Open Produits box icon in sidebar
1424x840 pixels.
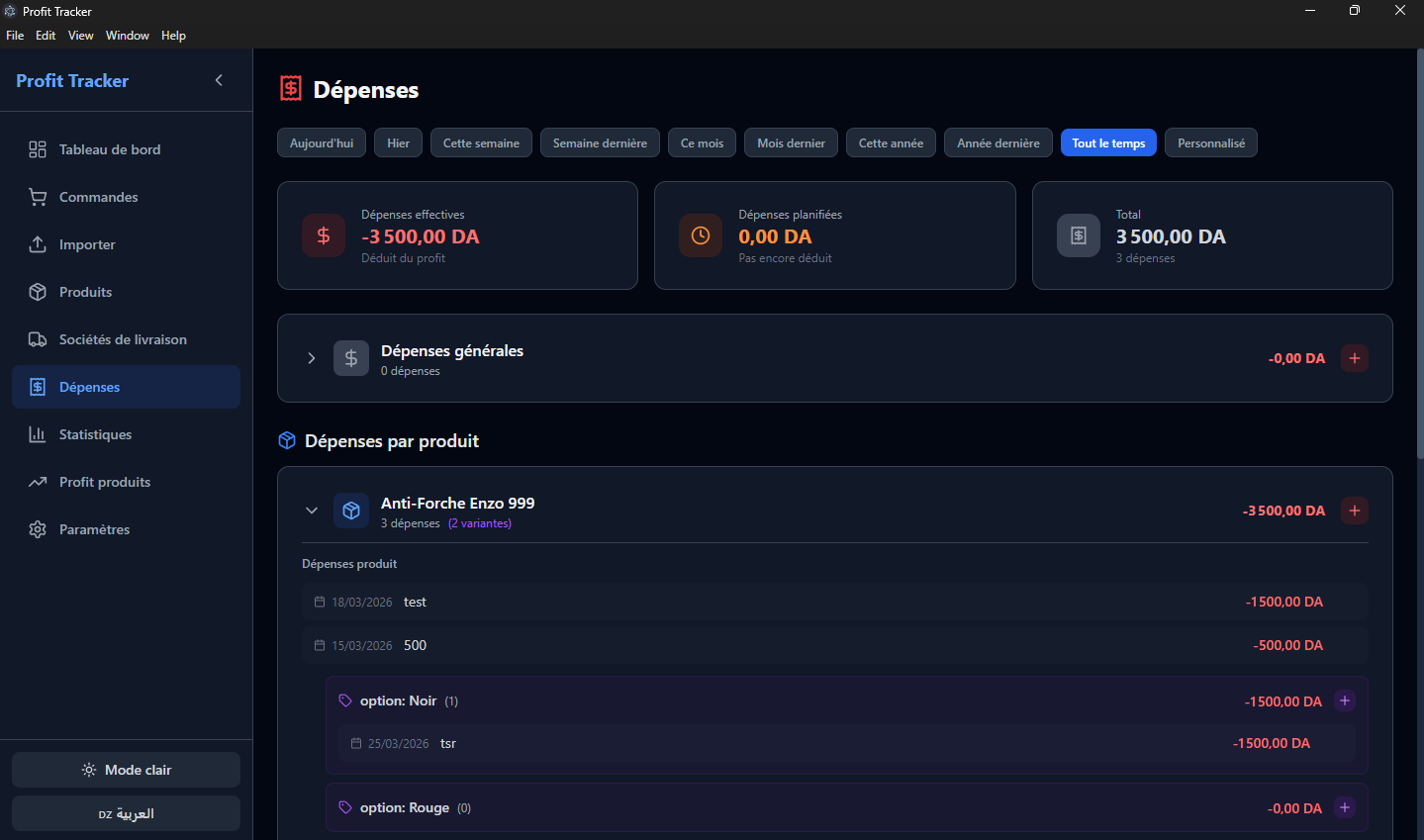(38, 292)
